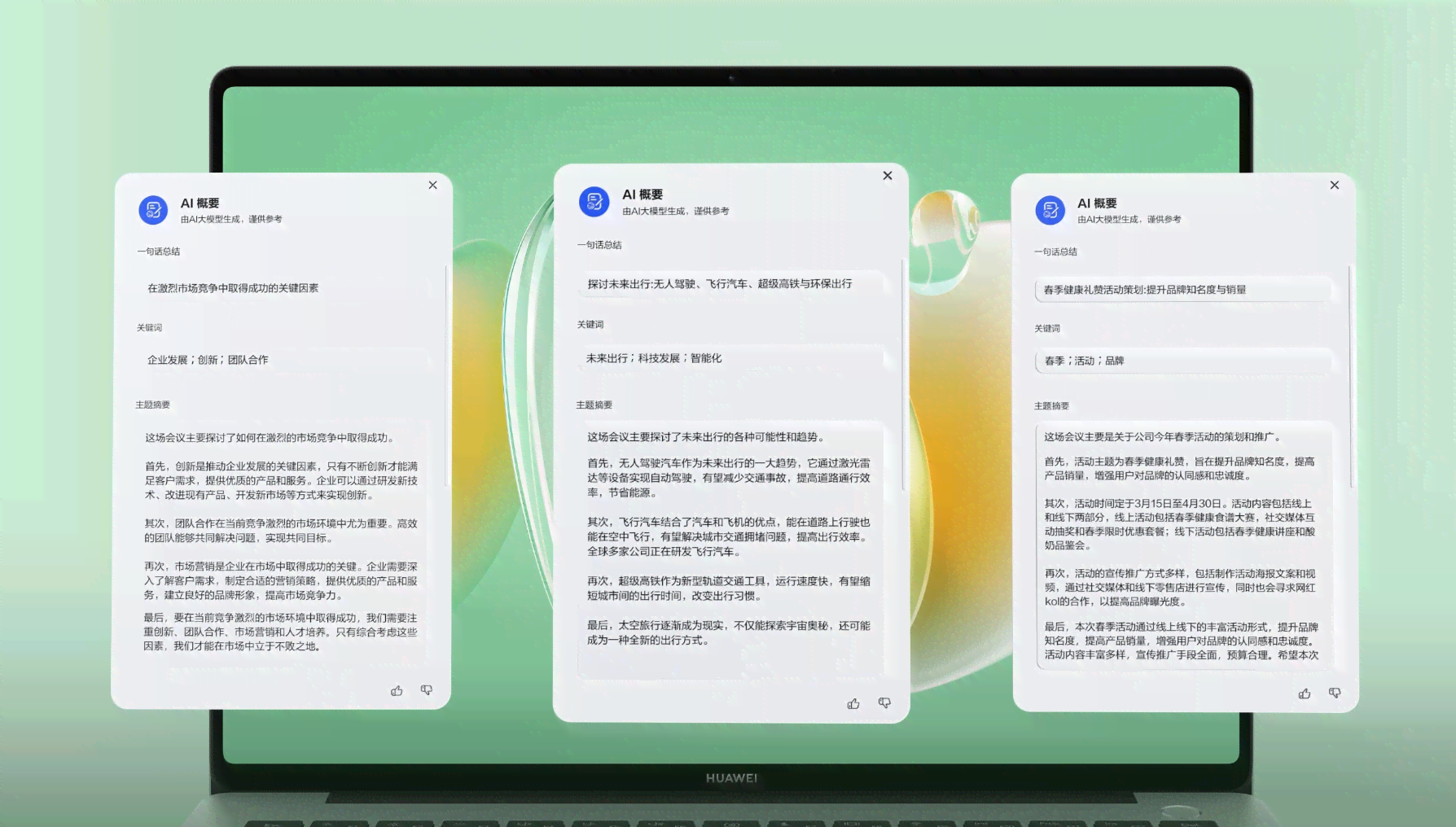
Task: Click the paragraph starting 再次，活动的宣传推广方式
Action: point(1179,588)
